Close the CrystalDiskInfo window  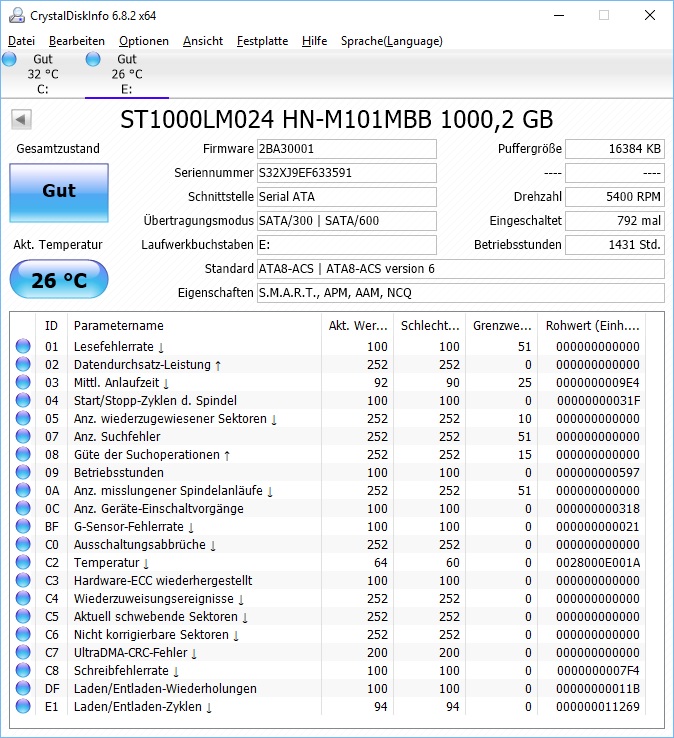point(650,16)
